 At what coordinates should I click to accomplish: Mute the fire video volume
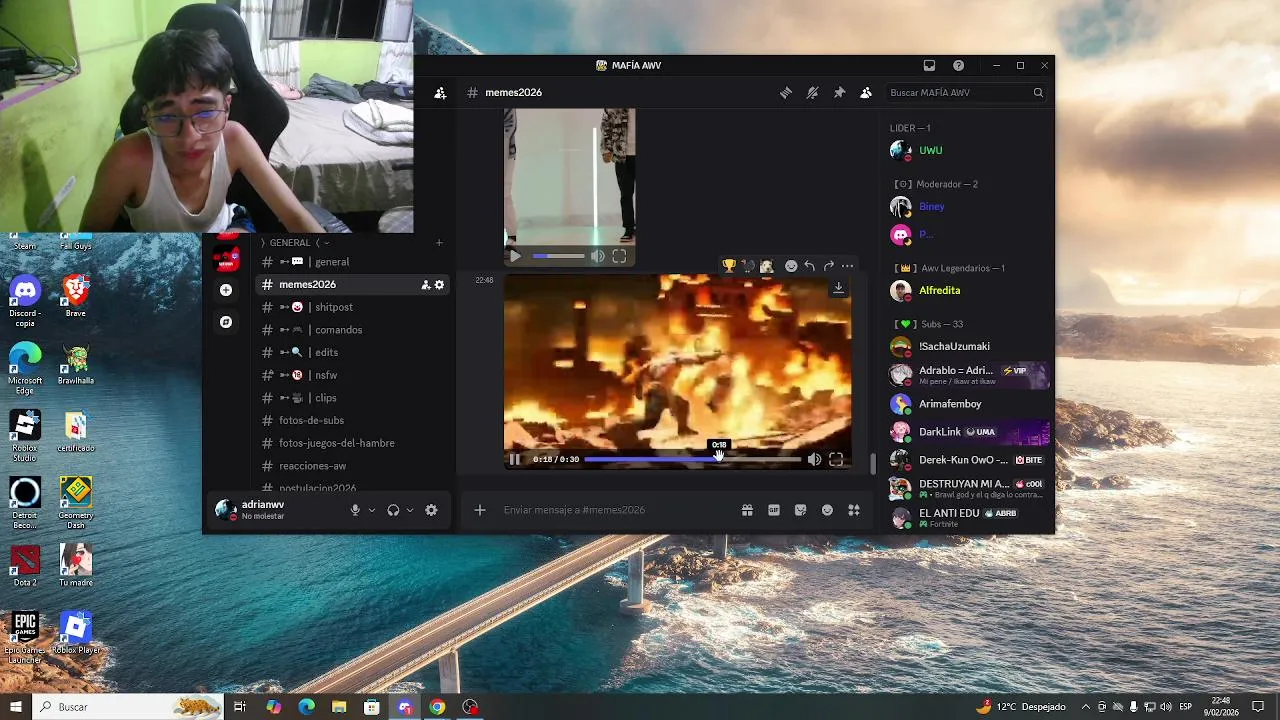coord(814,459)
